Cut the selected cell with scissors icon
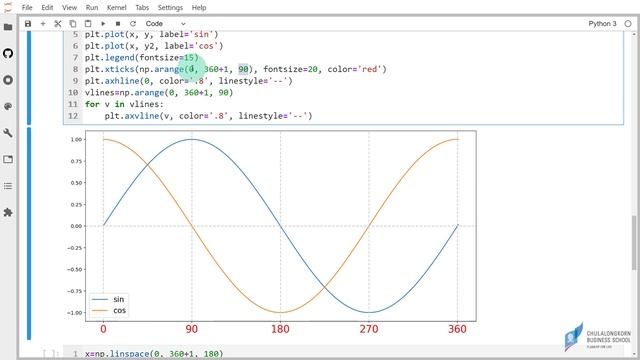 (x=58, y=24)
